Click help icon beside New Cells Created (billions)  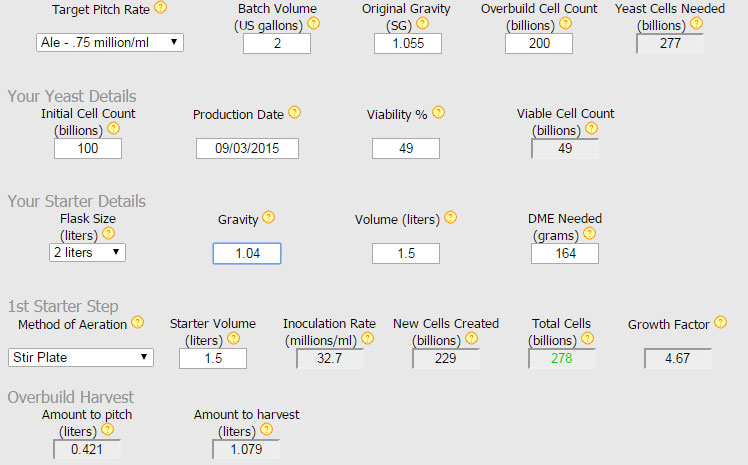(471, 338)
